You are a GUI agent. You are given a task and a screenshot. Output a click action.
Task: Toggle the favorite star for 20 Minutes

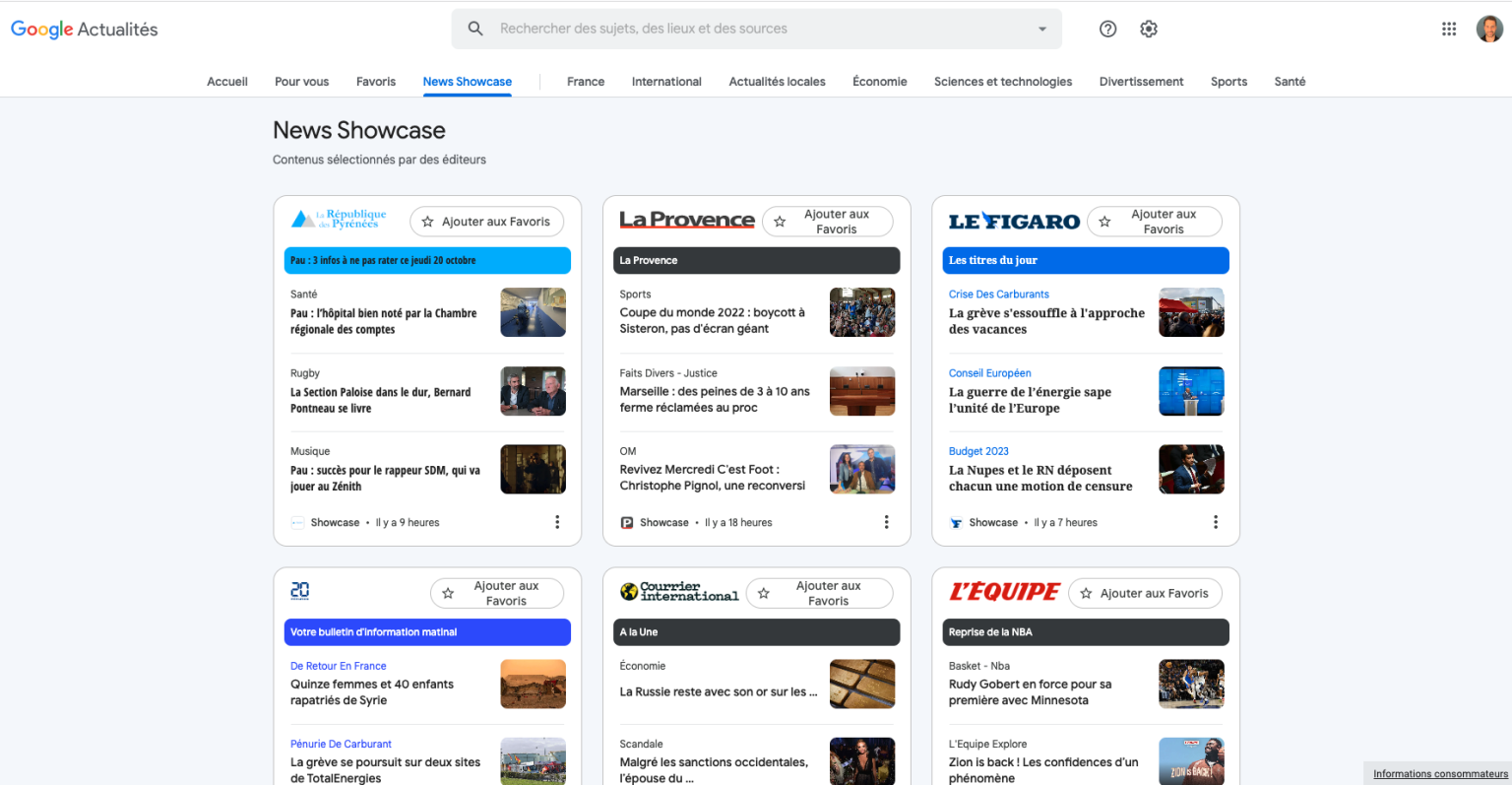coord(446,592)
